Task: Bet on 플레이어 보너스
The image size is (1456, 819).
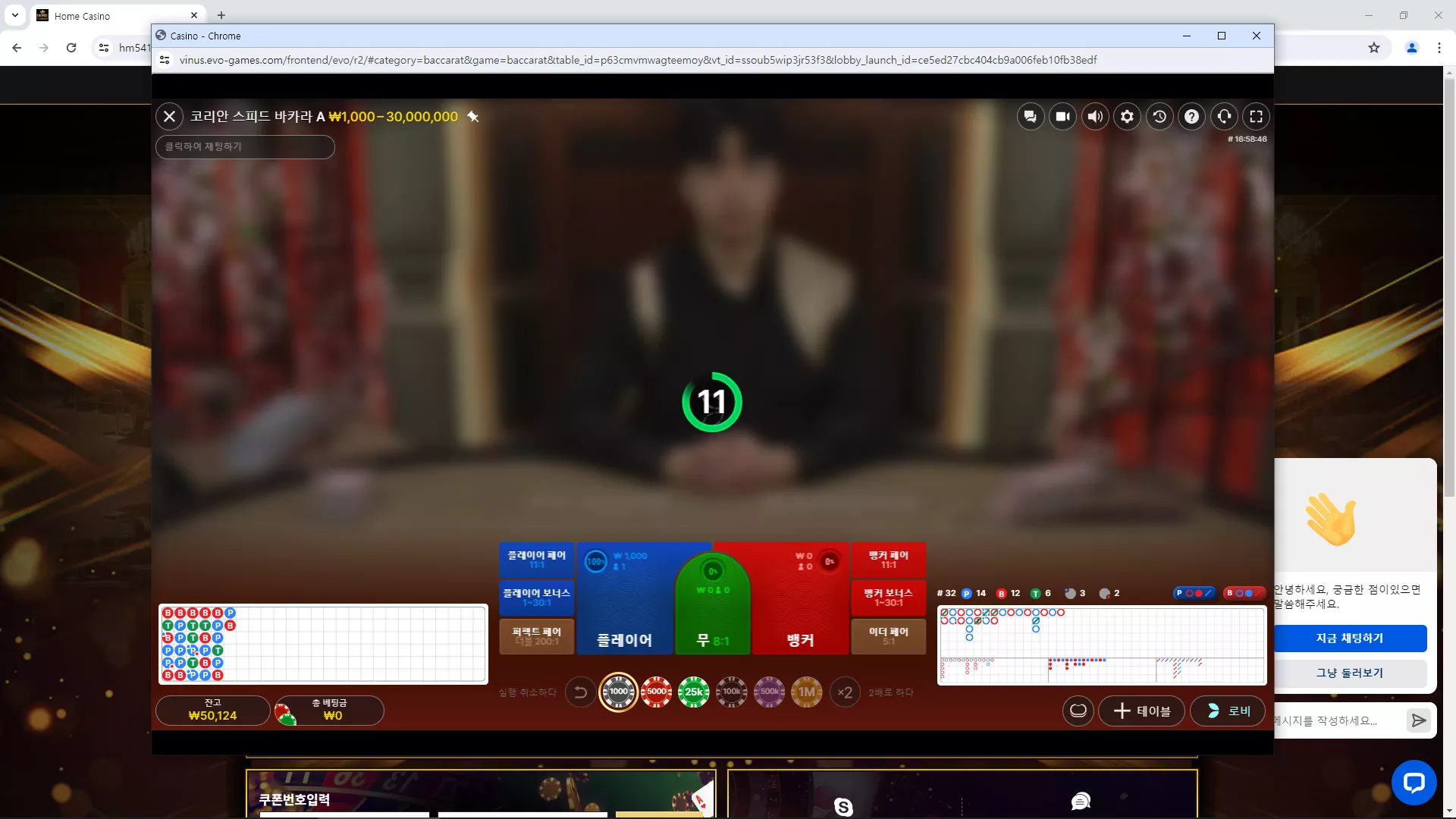Action: tap(537, 598)
